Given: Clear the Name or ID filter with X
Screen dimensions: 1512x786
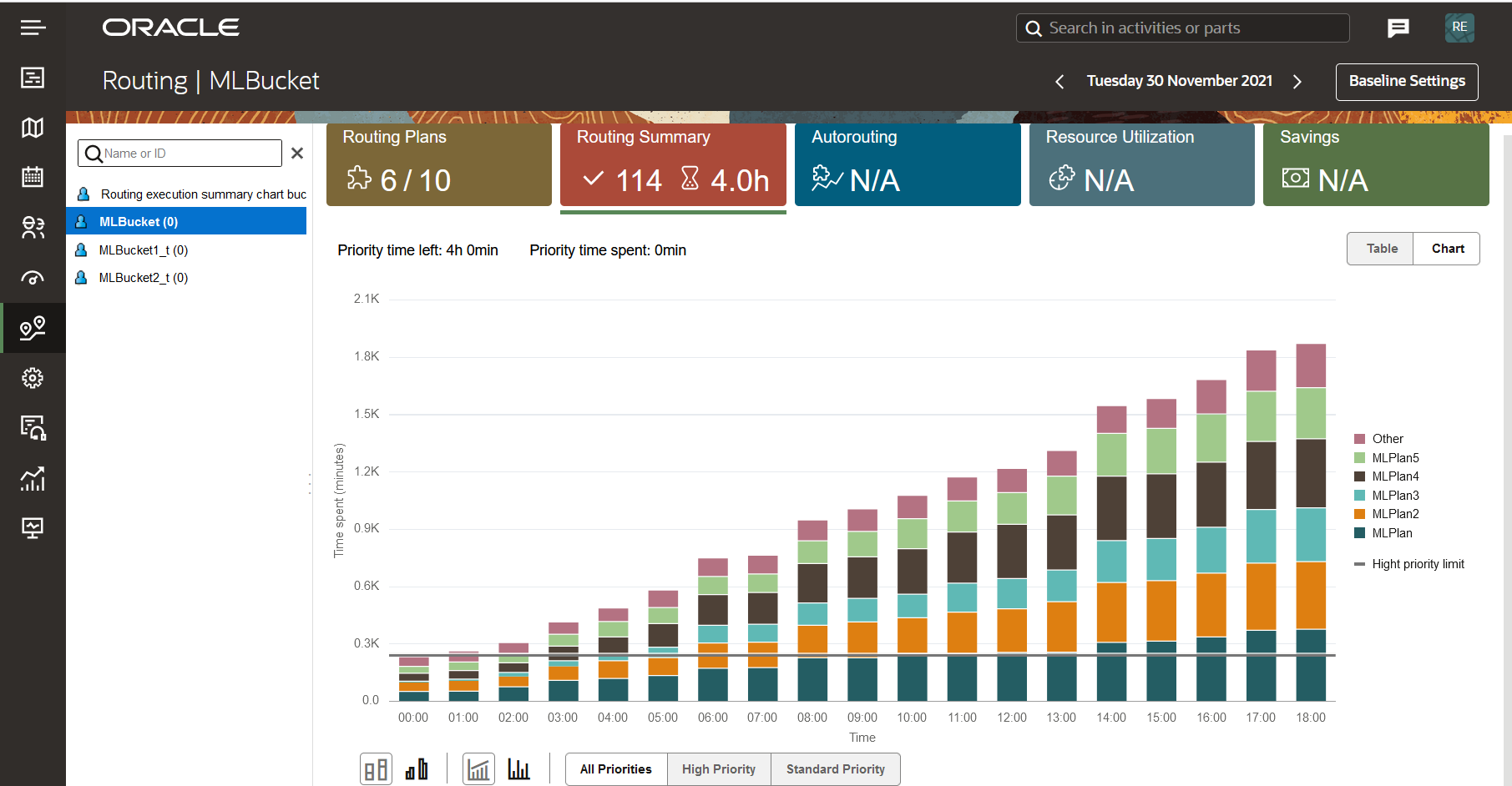Looking at the screenshot, I should point(297,154).
